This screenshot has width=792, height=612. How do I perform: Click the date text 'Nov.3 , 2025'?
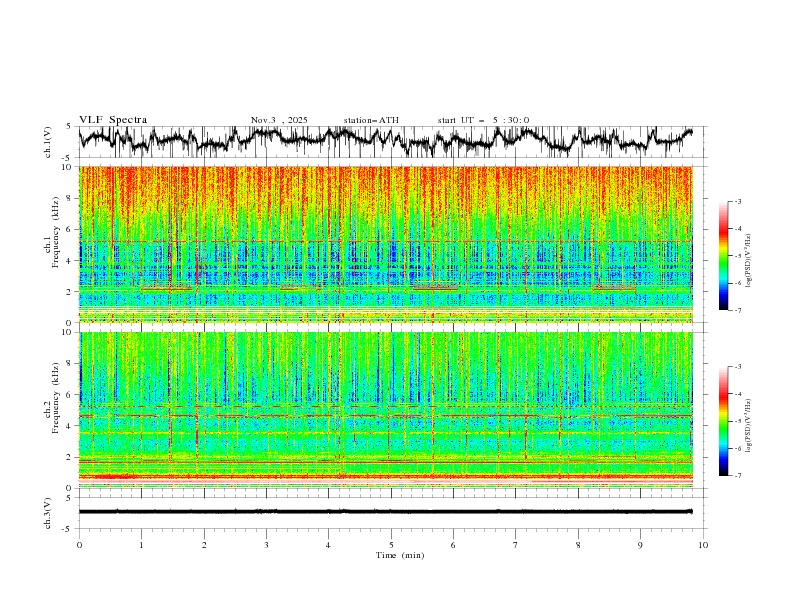(279, 120)
